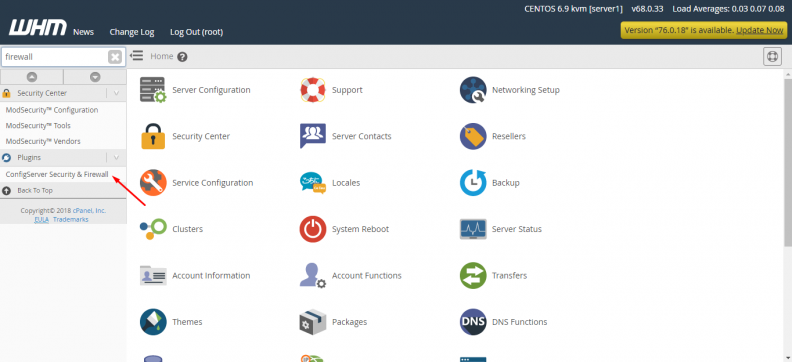Open the Server Contacts icon

coord(313,136)
